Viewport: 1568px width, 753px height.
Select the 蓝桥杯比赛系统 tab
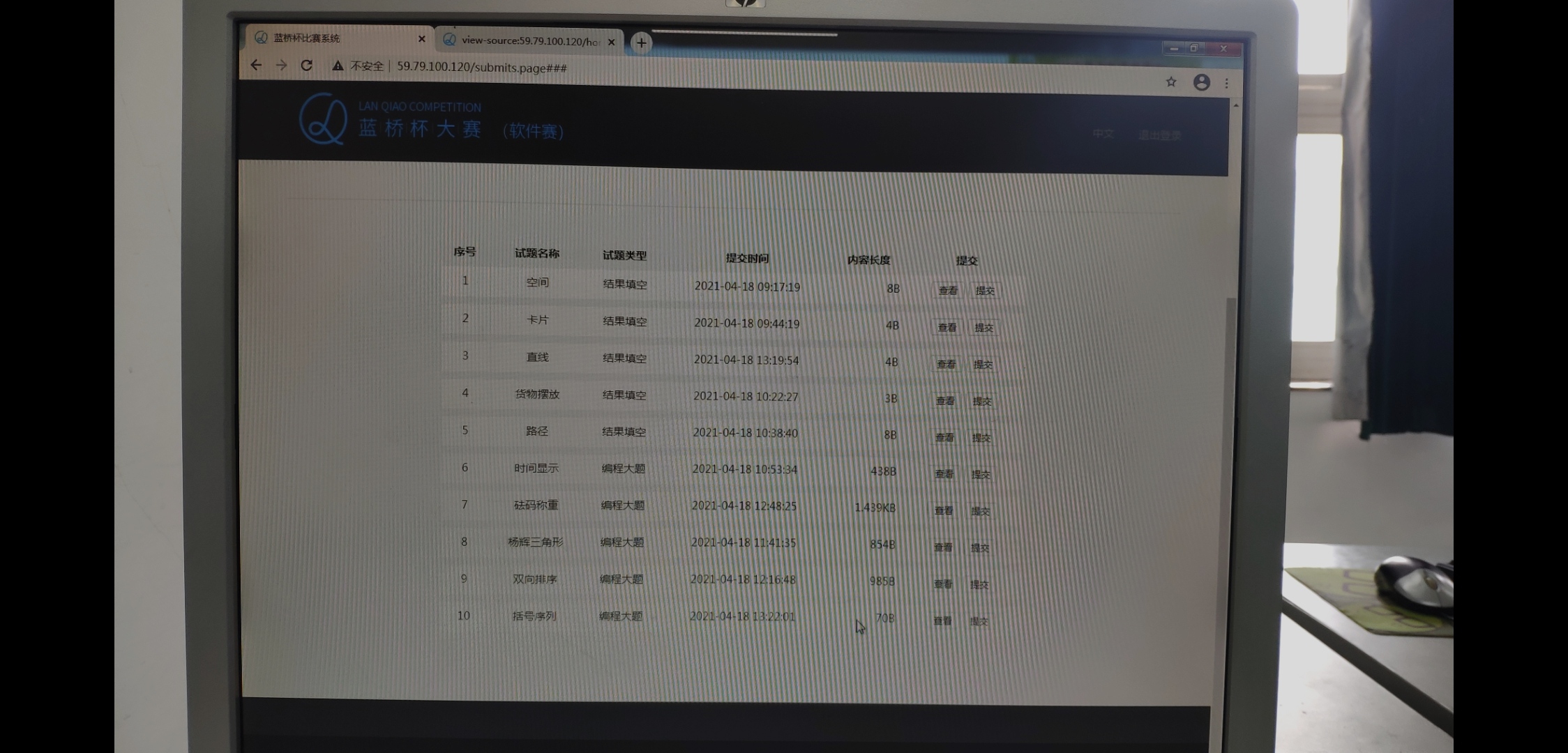click(x=328, y=38)
